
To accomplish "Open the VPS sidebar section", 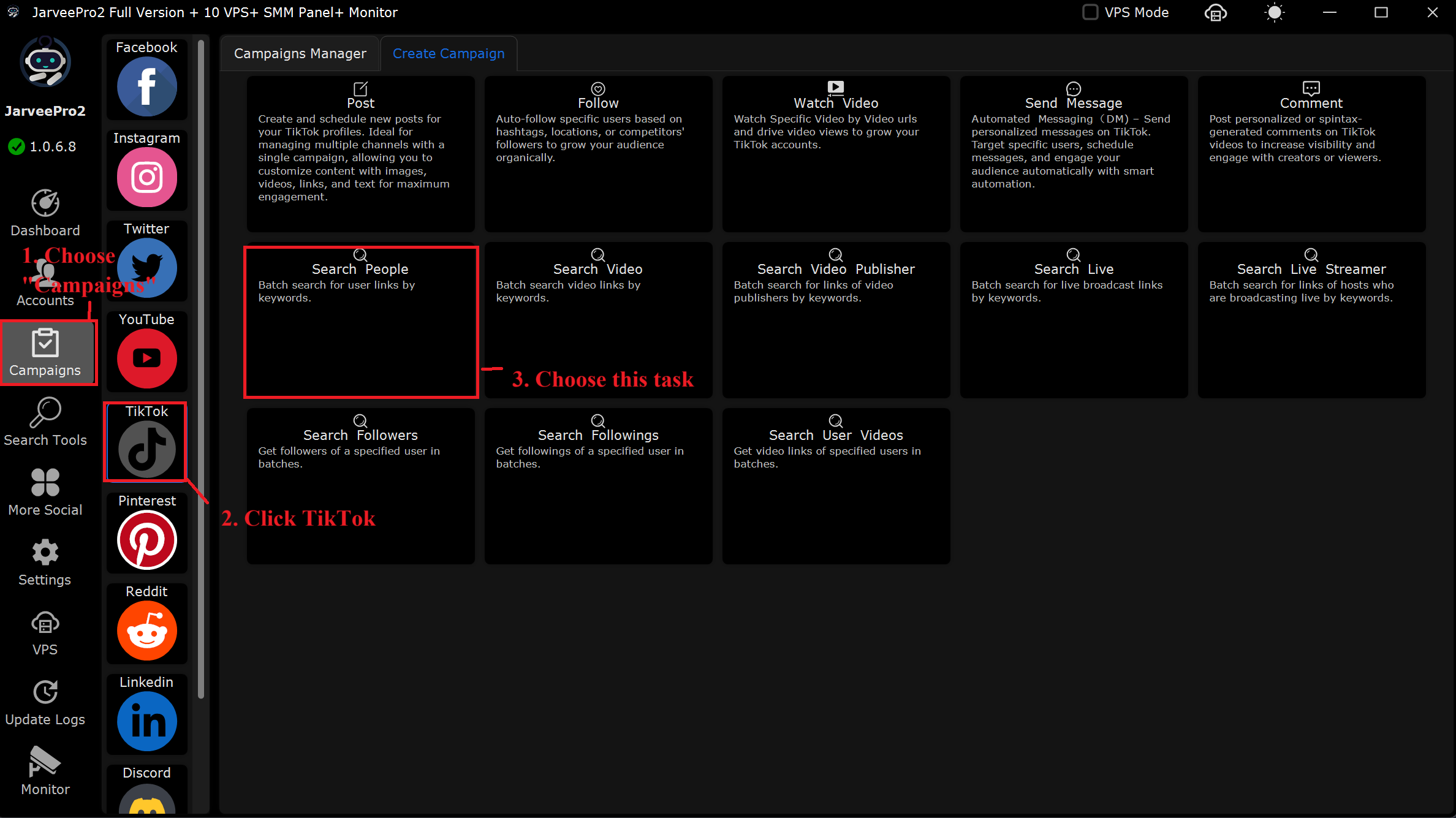I will (45, 632).
